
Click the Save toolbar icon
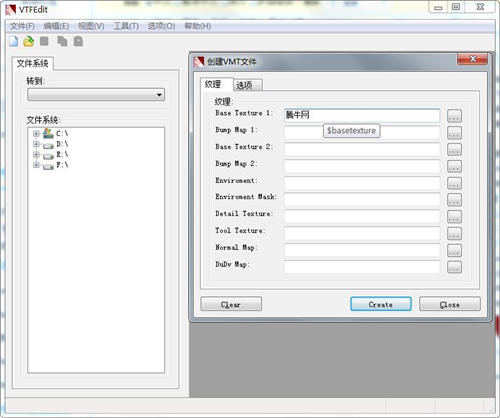(44, 41)
